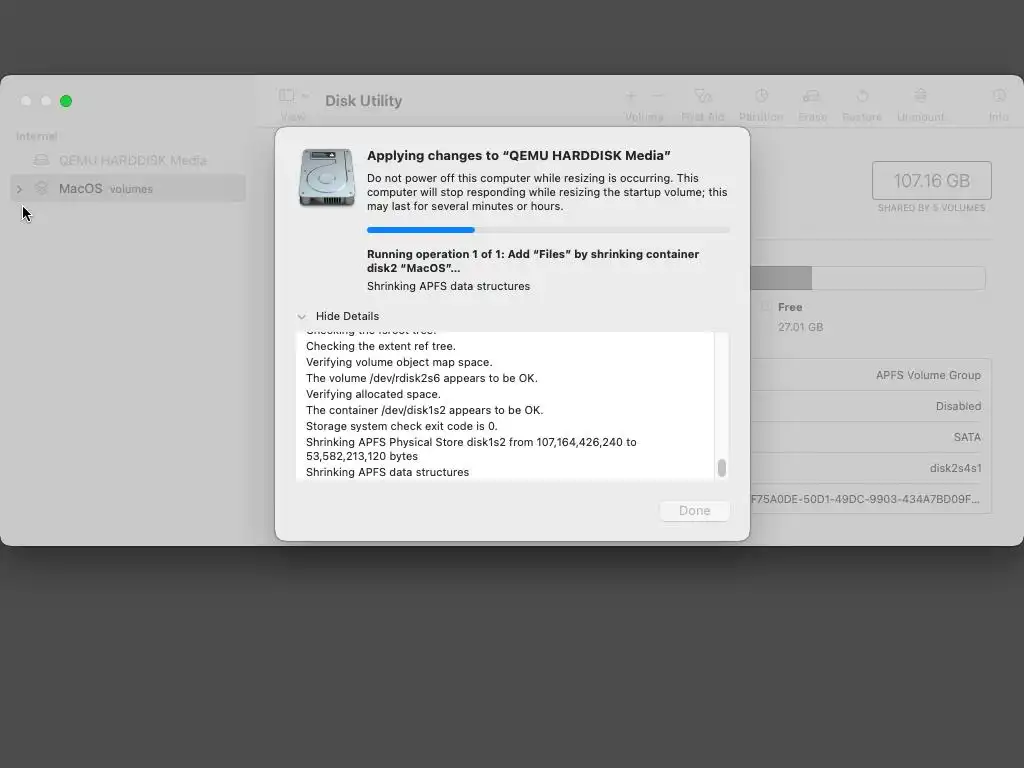
Task: Open the Partition toolbar icon
Action: point(761,96)
